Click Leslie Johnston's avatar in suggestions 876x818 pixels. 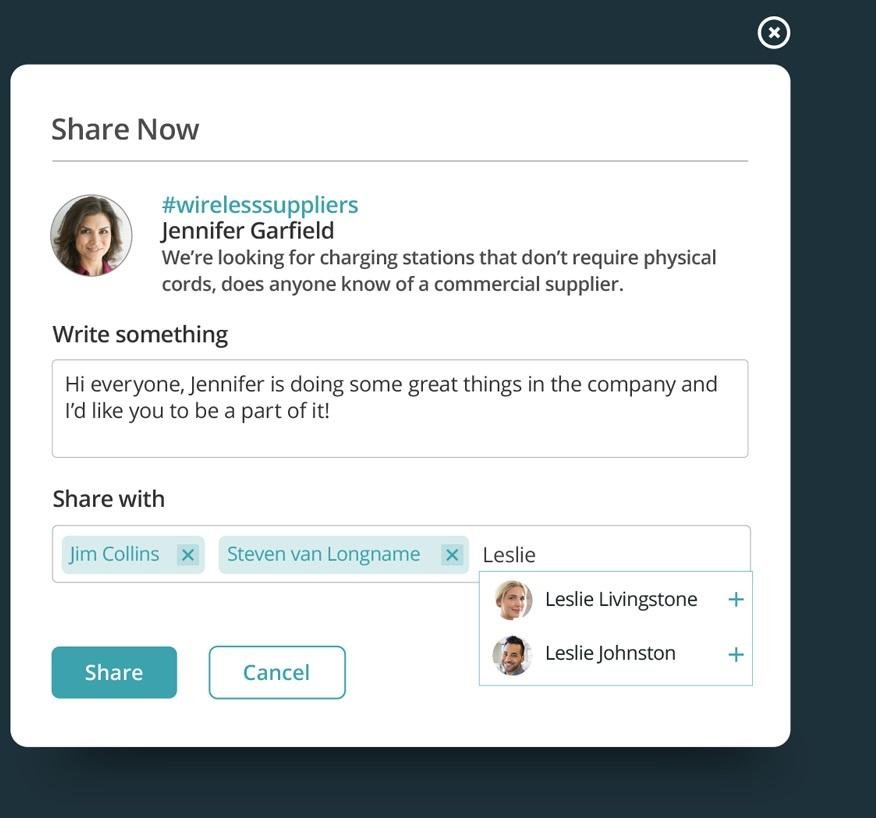pos(512,655)
